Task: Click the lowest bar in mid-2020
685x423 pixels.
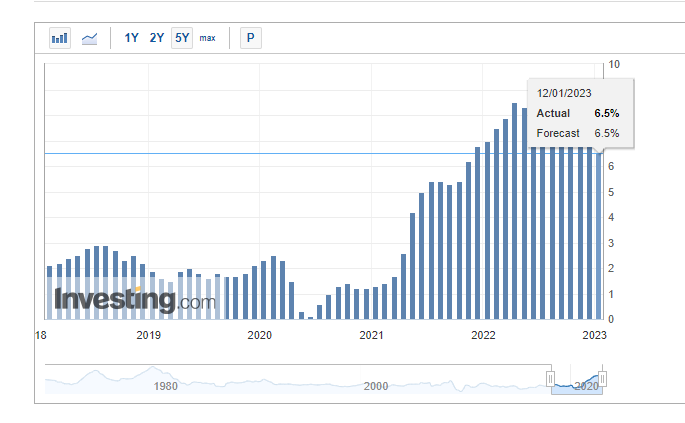Action: pos(311,318)
